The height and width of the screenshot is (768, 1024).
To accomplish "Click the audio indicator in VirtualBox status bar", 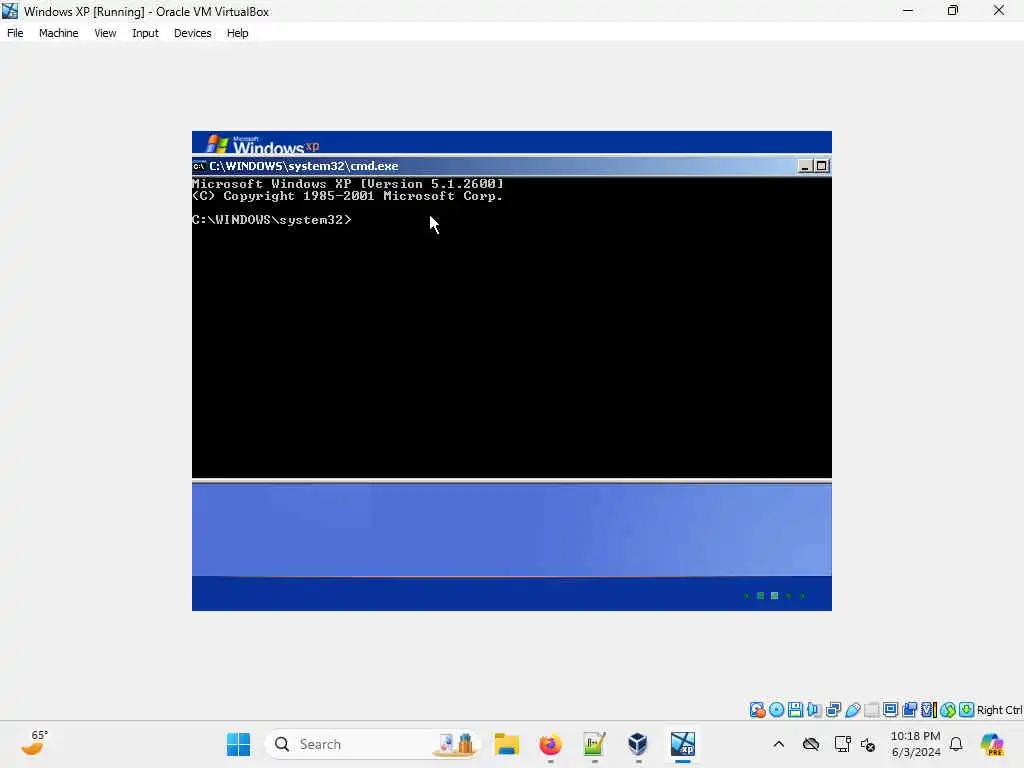I will coord(814,710).
